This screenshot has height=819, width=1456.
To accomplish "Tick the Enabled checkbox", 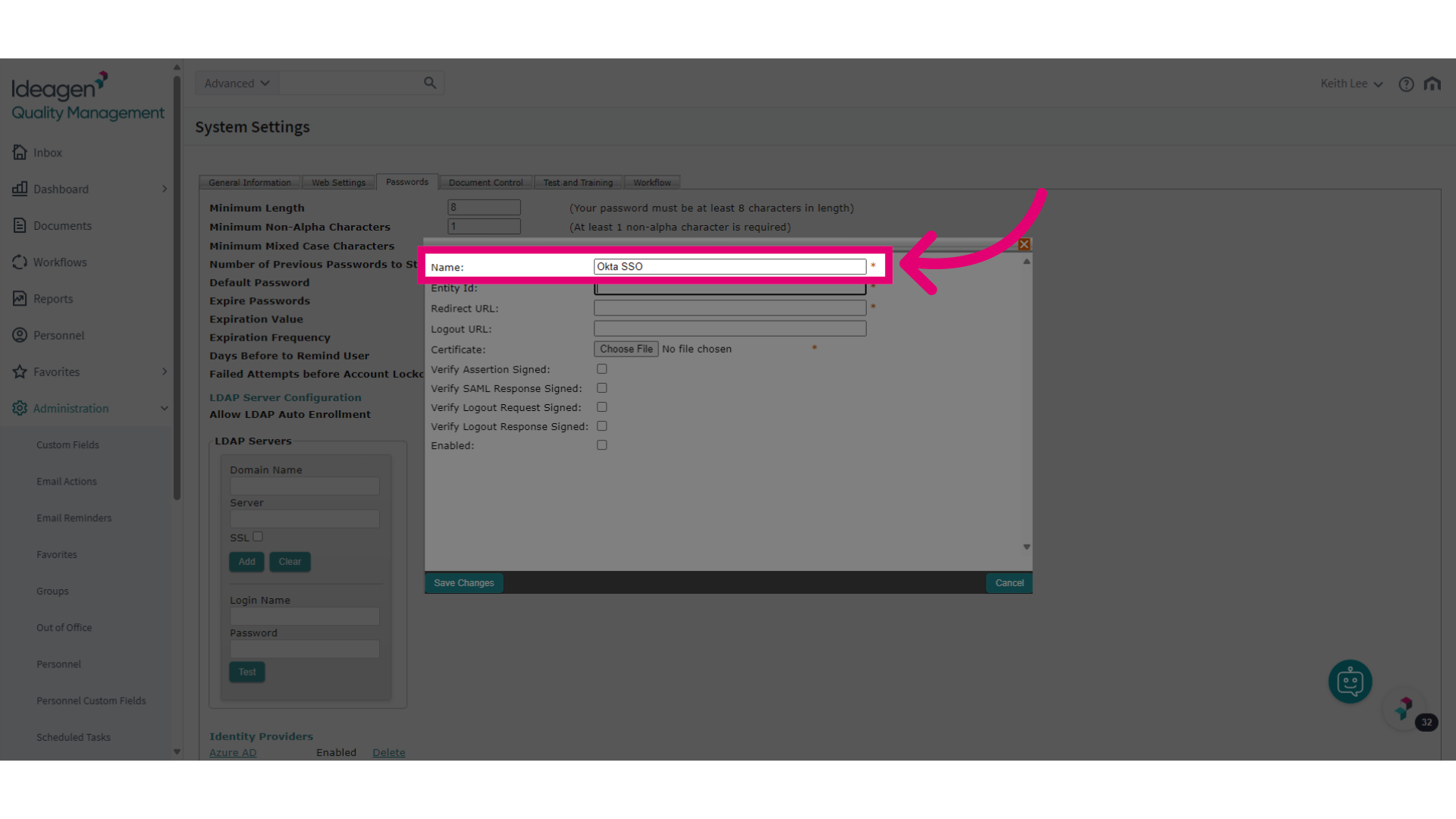I will click(602, 445).
